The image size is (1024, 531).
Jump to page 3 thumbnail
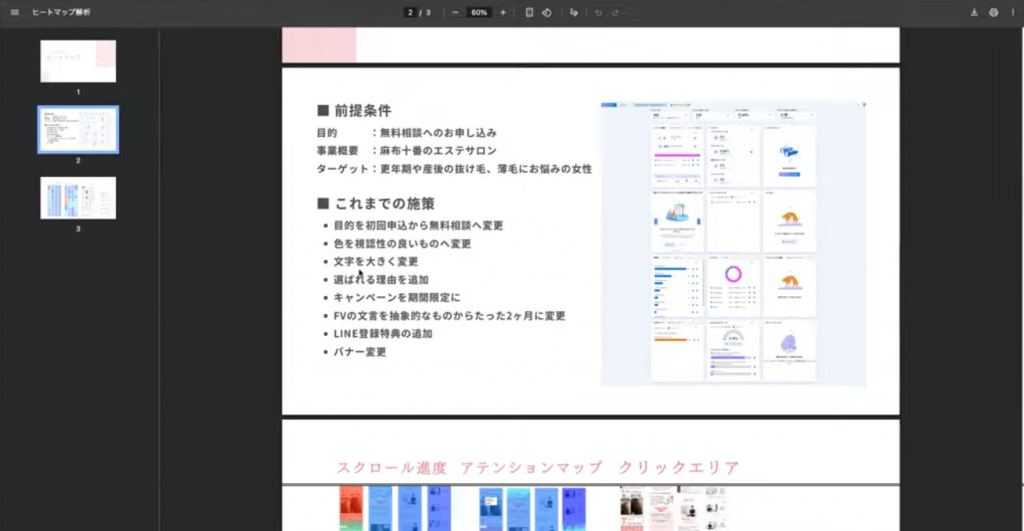tap(78, 198)
